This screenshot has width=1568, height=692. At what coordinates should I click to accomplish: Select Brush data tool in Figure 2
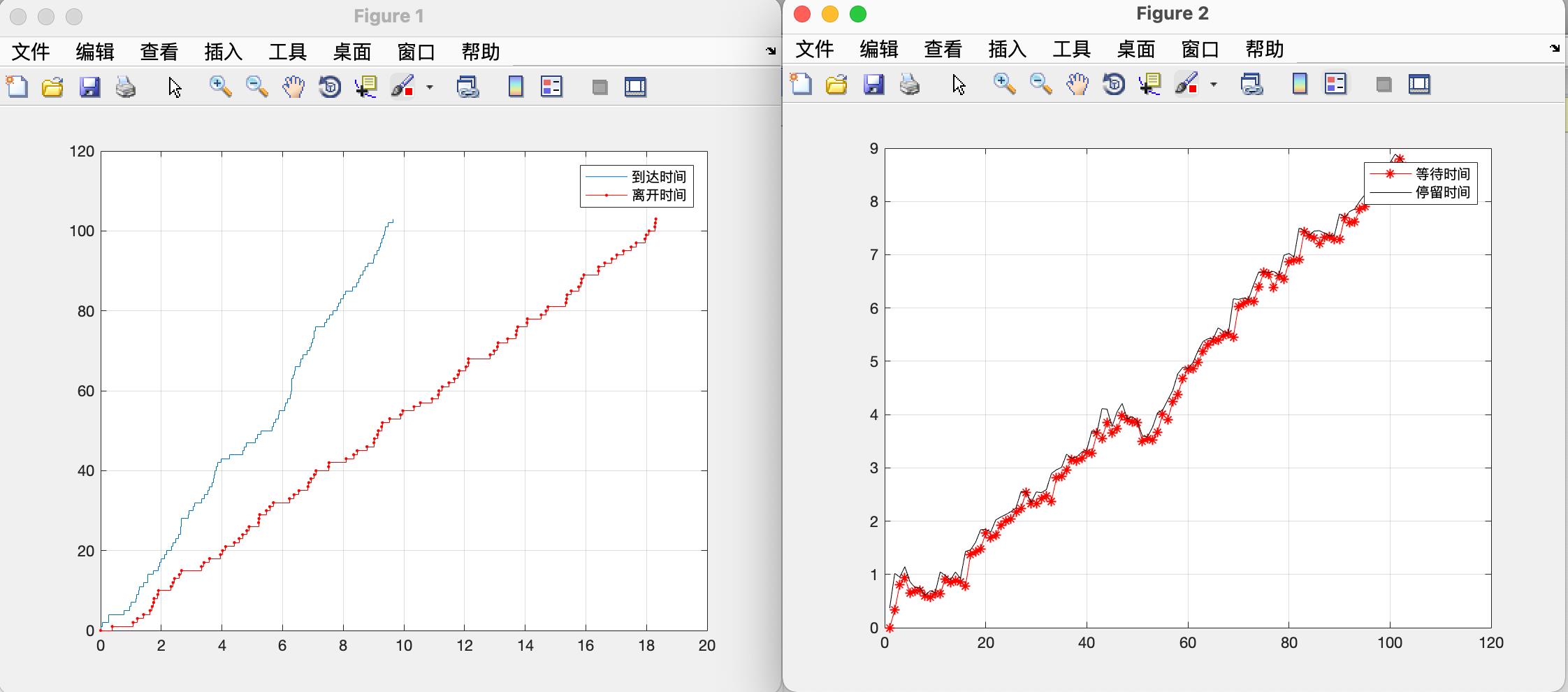(x=1186, y=84)
